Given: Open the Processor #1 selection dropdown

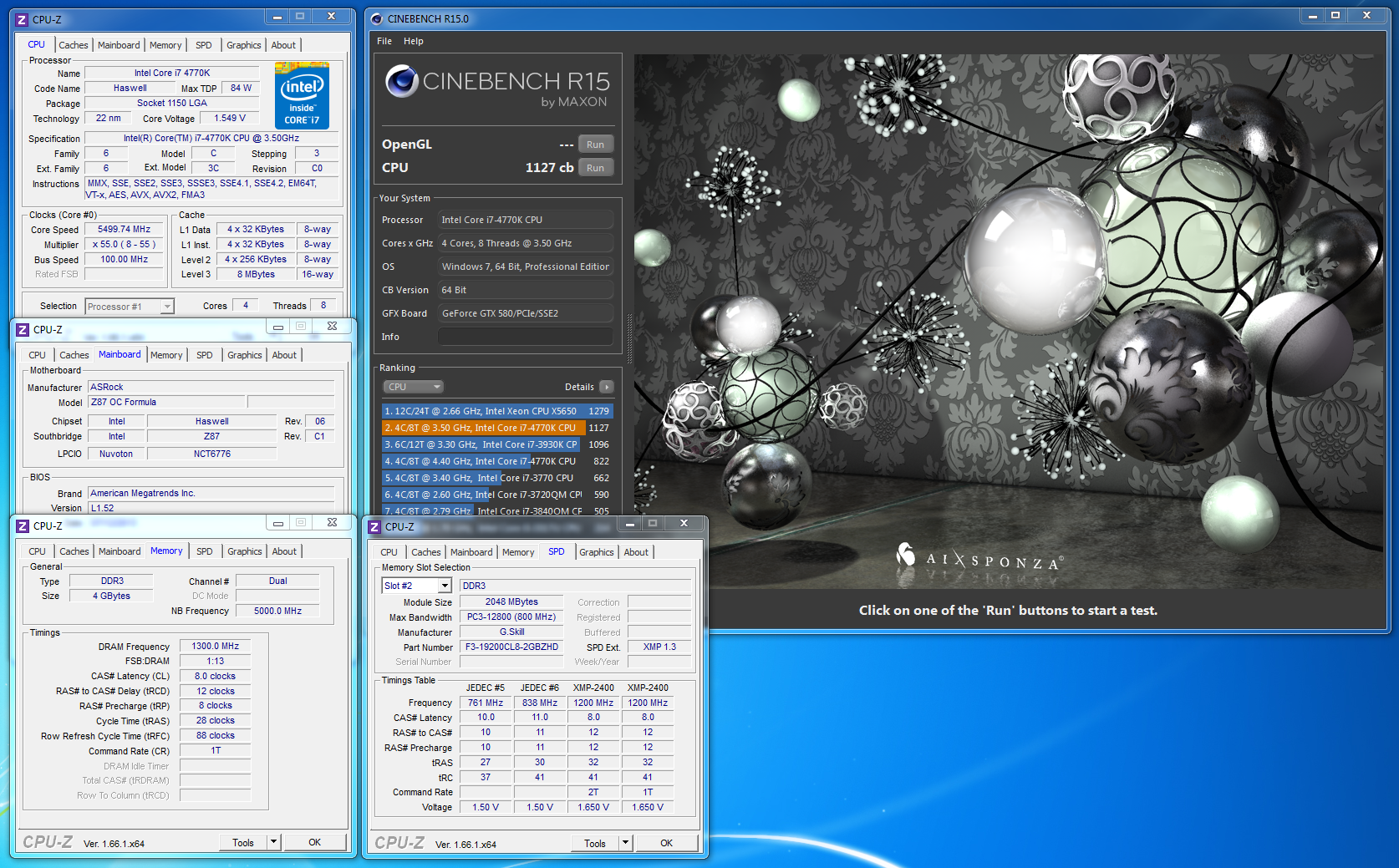Looking at the screenshot, I should coord(130,307).
